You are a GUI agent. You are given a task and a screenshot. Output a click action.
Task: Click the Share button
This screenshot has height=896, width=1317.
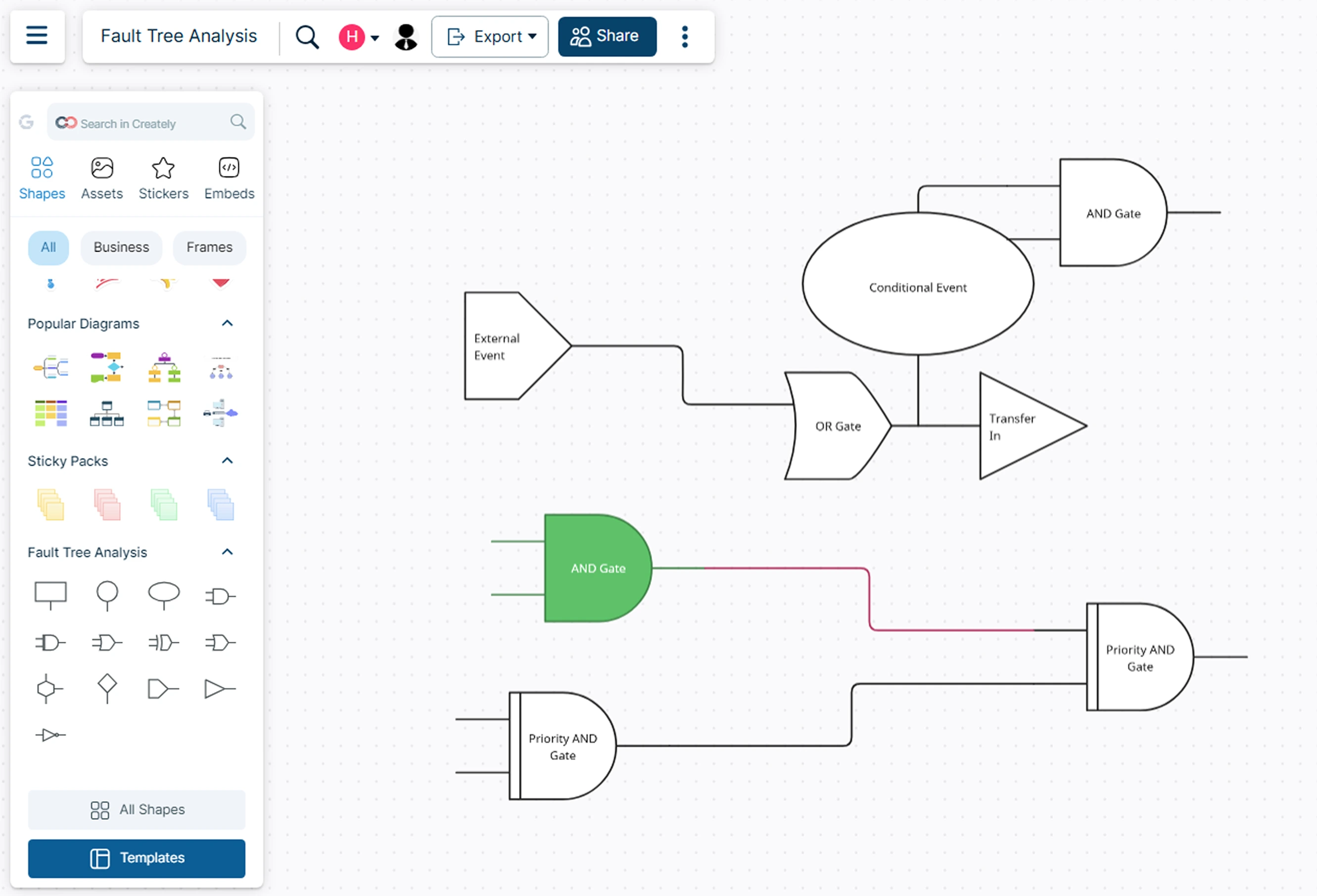[607, 37]
